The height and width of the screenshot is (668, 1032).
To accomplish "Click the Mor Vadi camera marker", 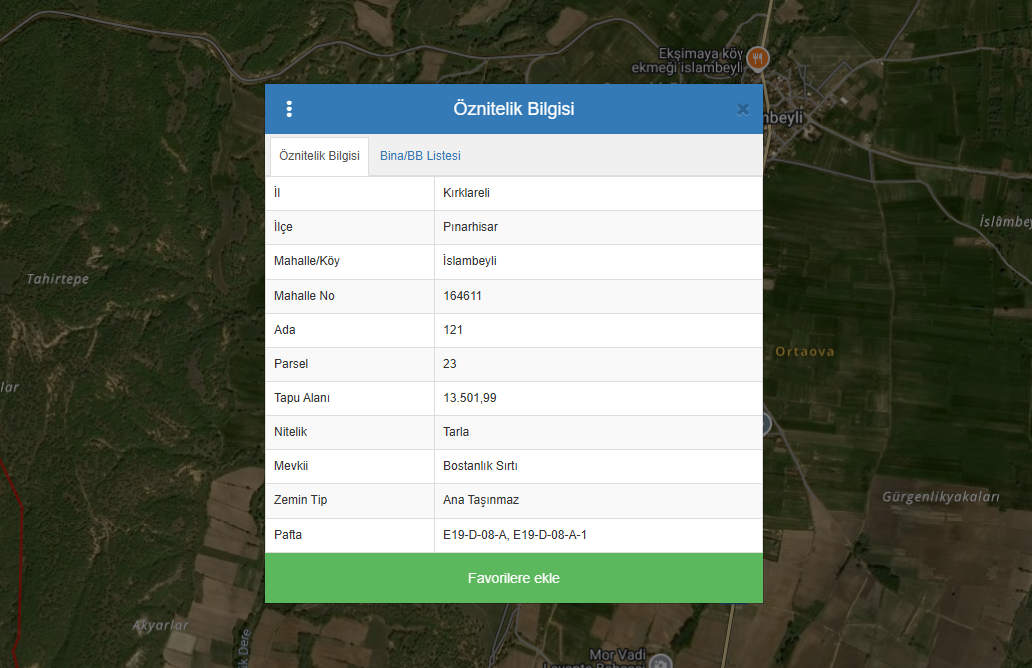I will pyautogui.click(x=659, y=661).
